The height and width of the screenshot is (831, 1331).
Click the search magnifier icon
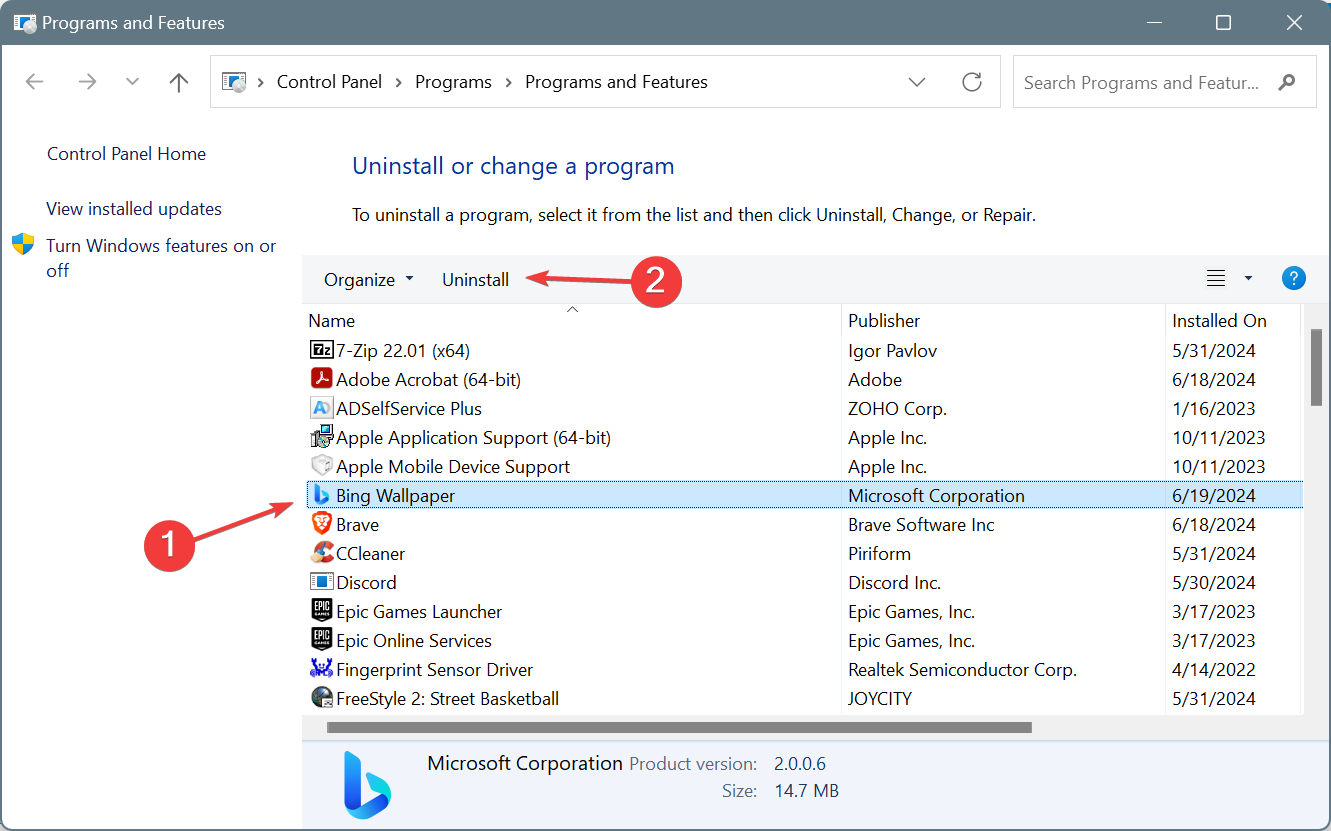1288,82
